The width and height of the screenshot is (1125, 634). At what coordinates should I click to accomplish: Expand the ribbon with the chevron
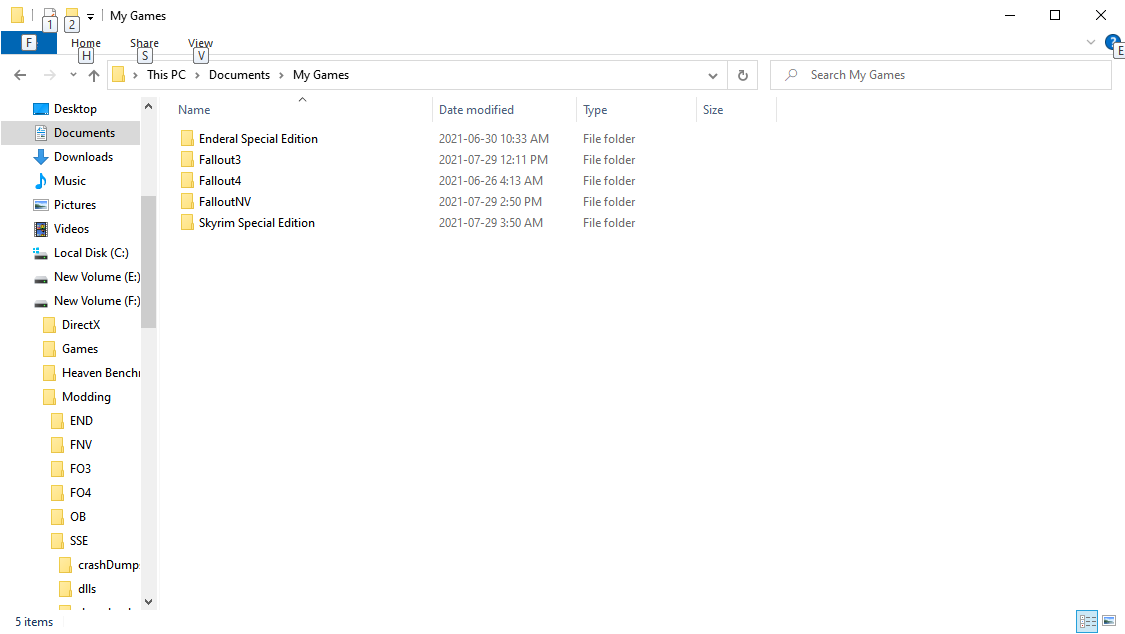1091,42
